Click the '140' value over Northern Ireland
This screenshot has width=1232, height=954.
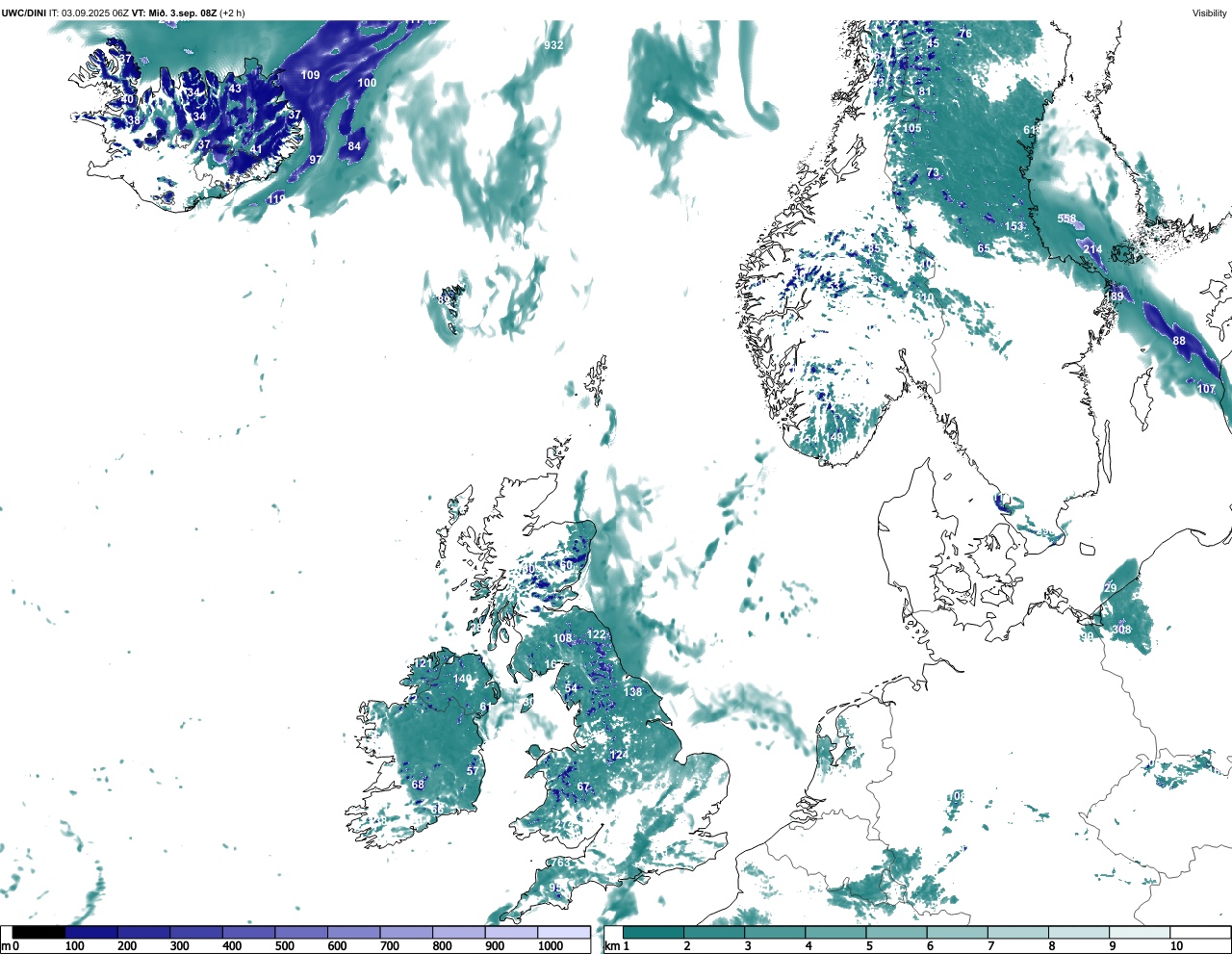(x=462, y=679)
